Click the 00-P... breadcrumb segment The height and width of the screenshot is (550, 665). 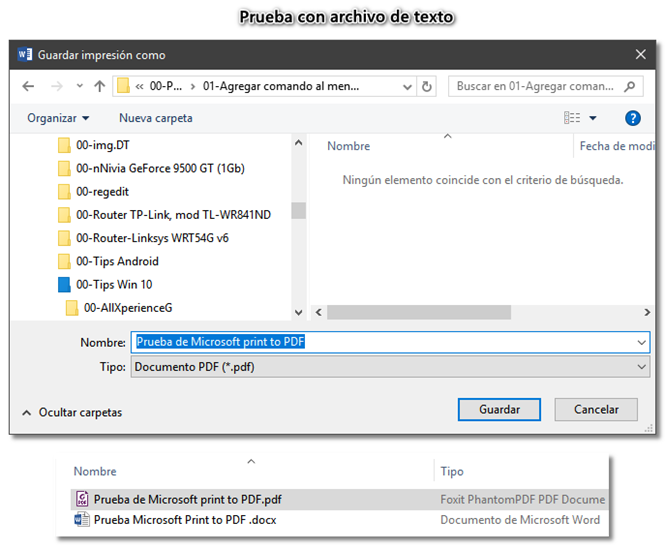click(x=165, y=87)
